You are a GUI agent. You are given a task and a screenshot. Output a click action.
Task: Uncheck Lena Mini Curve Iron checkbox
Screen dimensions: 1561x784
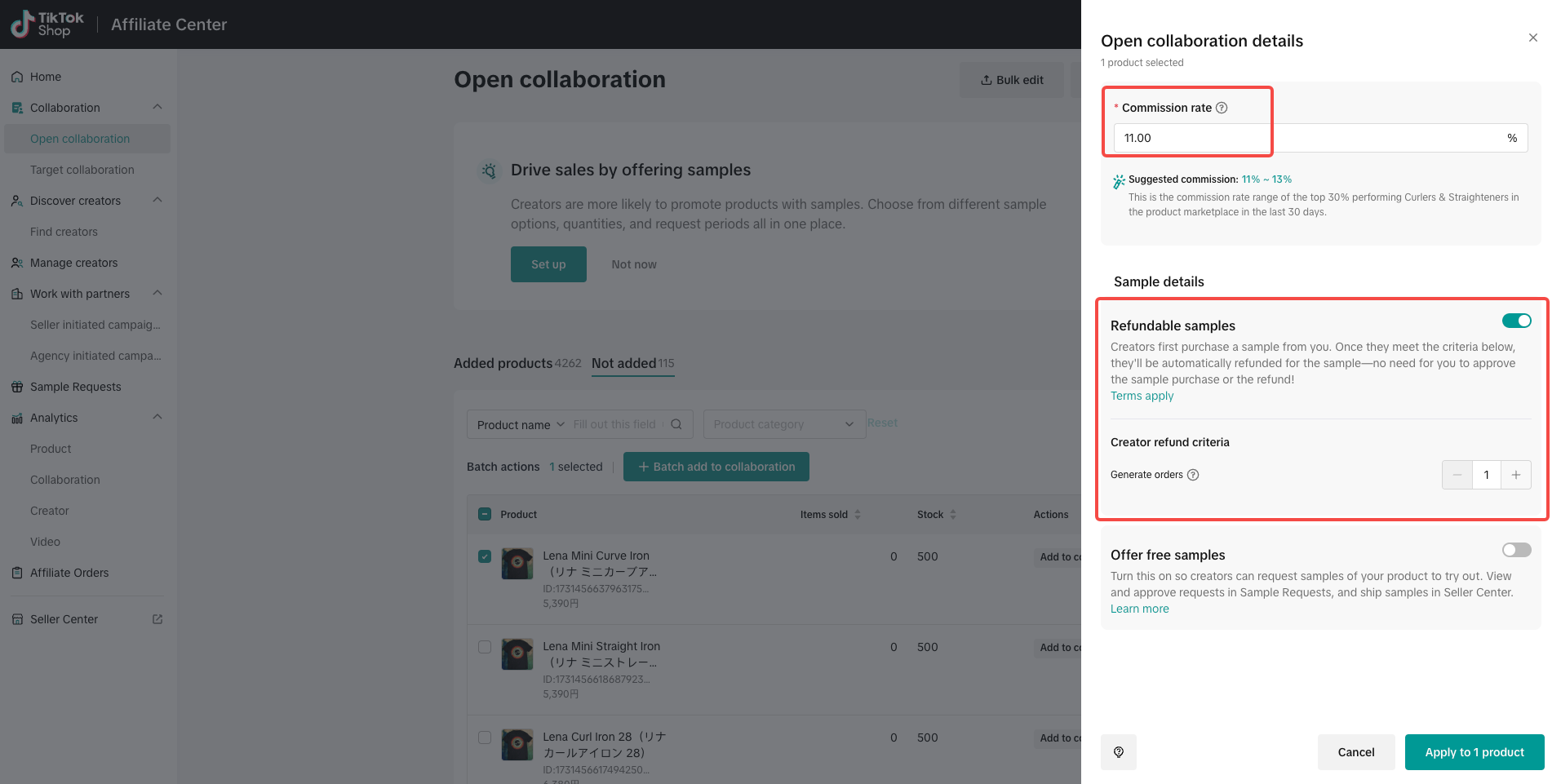pos(485,556)
